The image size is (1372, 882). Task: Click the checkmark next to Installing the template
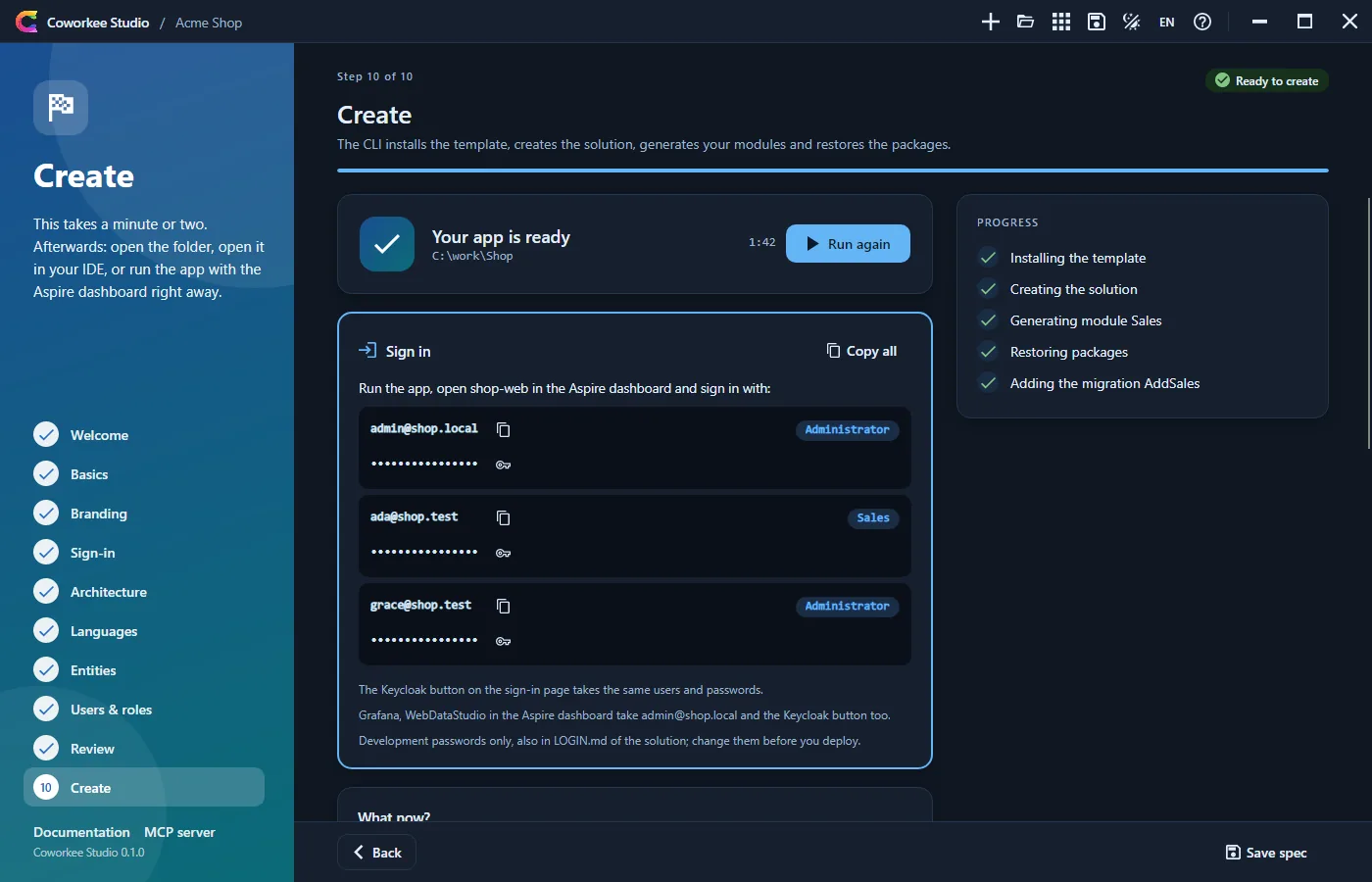click(988, 258)
